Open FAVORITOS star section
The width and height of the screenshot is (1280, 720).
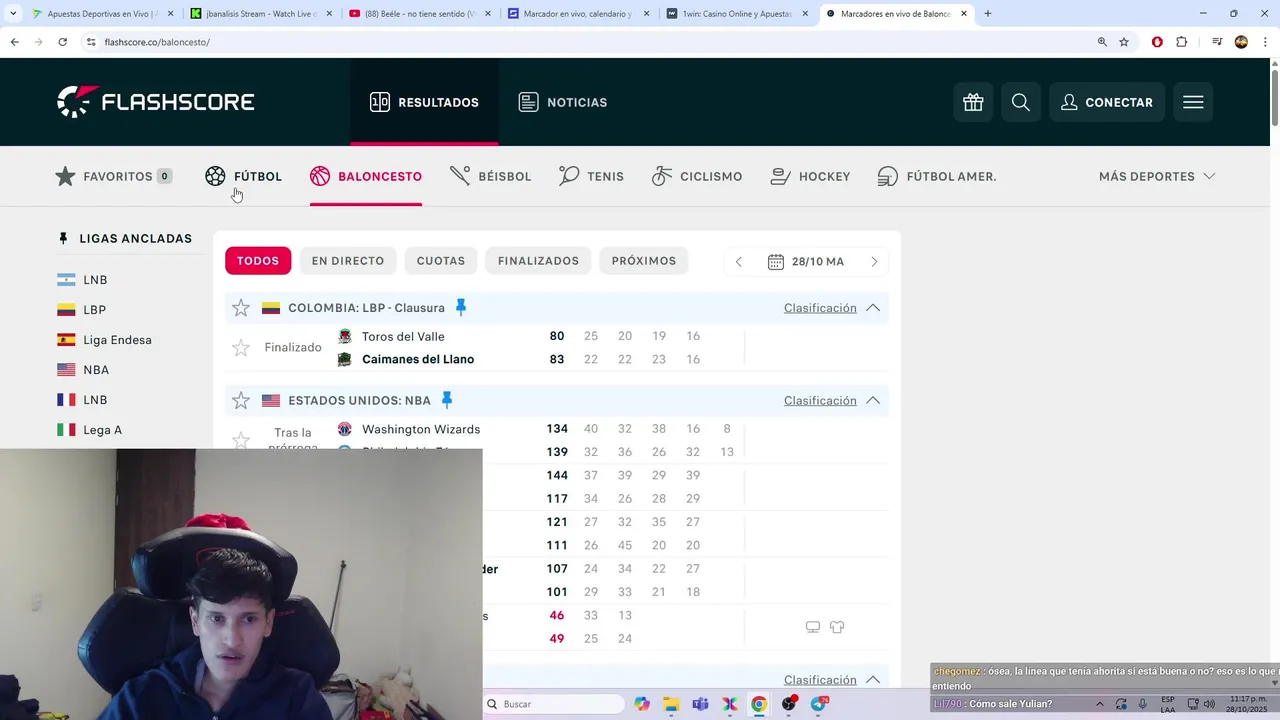(x=114, y=176)
